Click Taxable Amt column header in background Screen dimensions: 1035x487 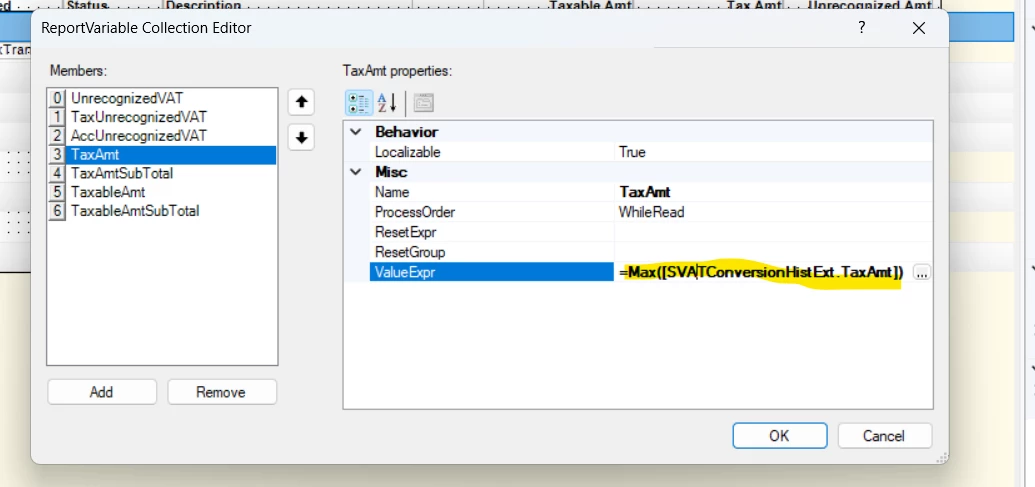click(x=590, y=5)
